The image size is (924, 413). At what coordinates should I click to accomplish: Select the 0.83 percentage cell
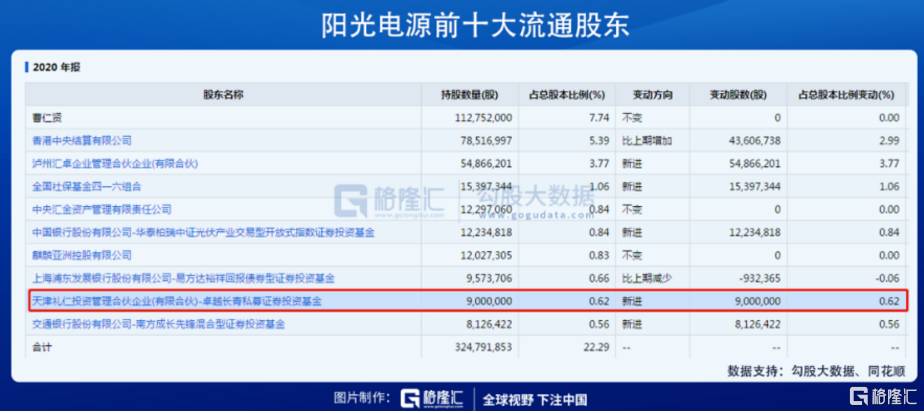599,256
